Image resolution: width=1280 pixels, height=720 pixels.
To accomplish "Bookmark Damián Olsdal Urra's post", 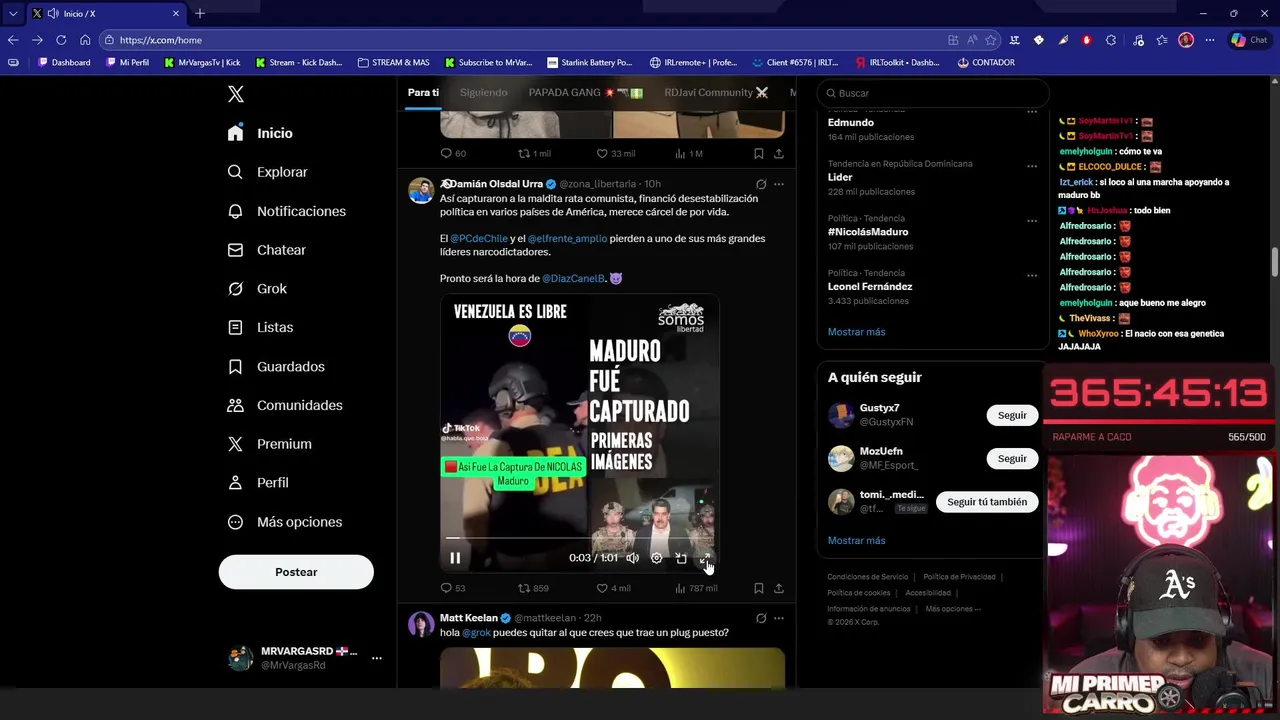I will 759,588.
